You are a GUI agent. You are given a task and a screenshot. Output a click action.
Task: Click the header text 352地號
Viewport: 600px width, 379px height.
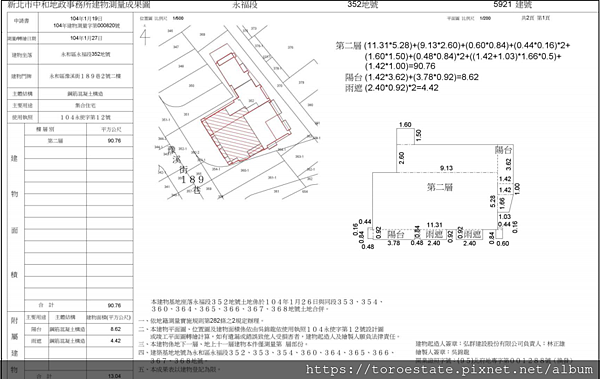point(363,5)
